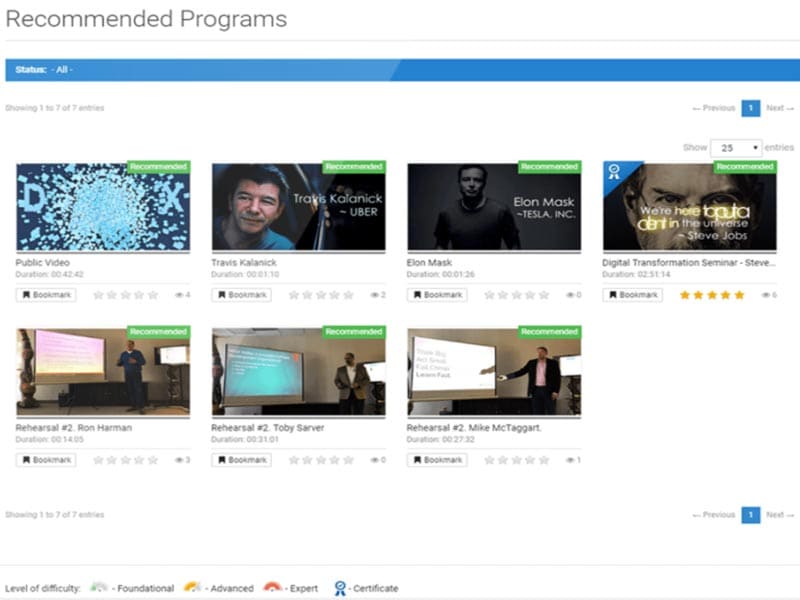The height and width of the screenshot is (600, 800).
Task: Bookmark Rehearsal #2 Ron Harman
Action: [46, 460]
